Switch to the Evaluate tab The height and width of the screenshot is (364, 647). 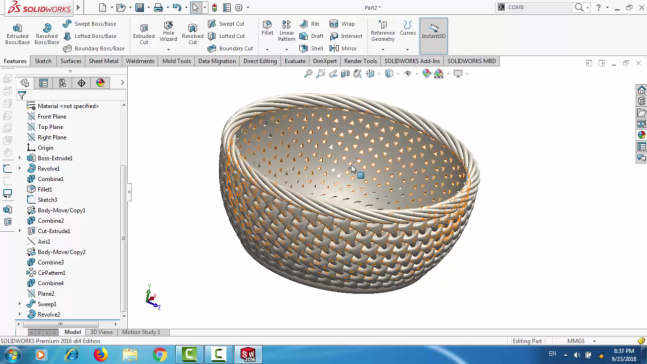(295, 61)
